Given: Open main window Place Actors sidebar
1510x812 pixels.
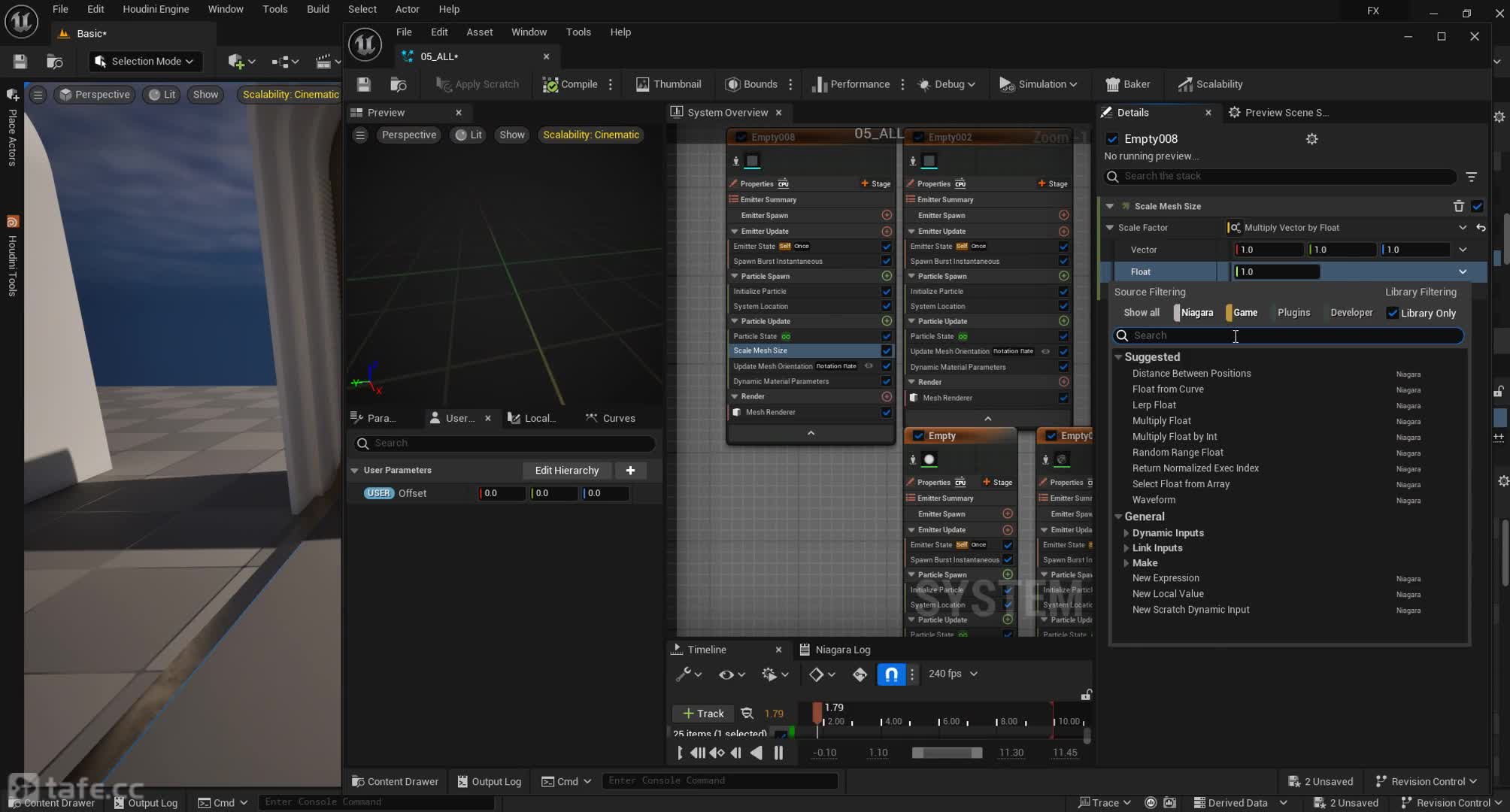Looking at the screenshot, I should click(x=12, y=128).
